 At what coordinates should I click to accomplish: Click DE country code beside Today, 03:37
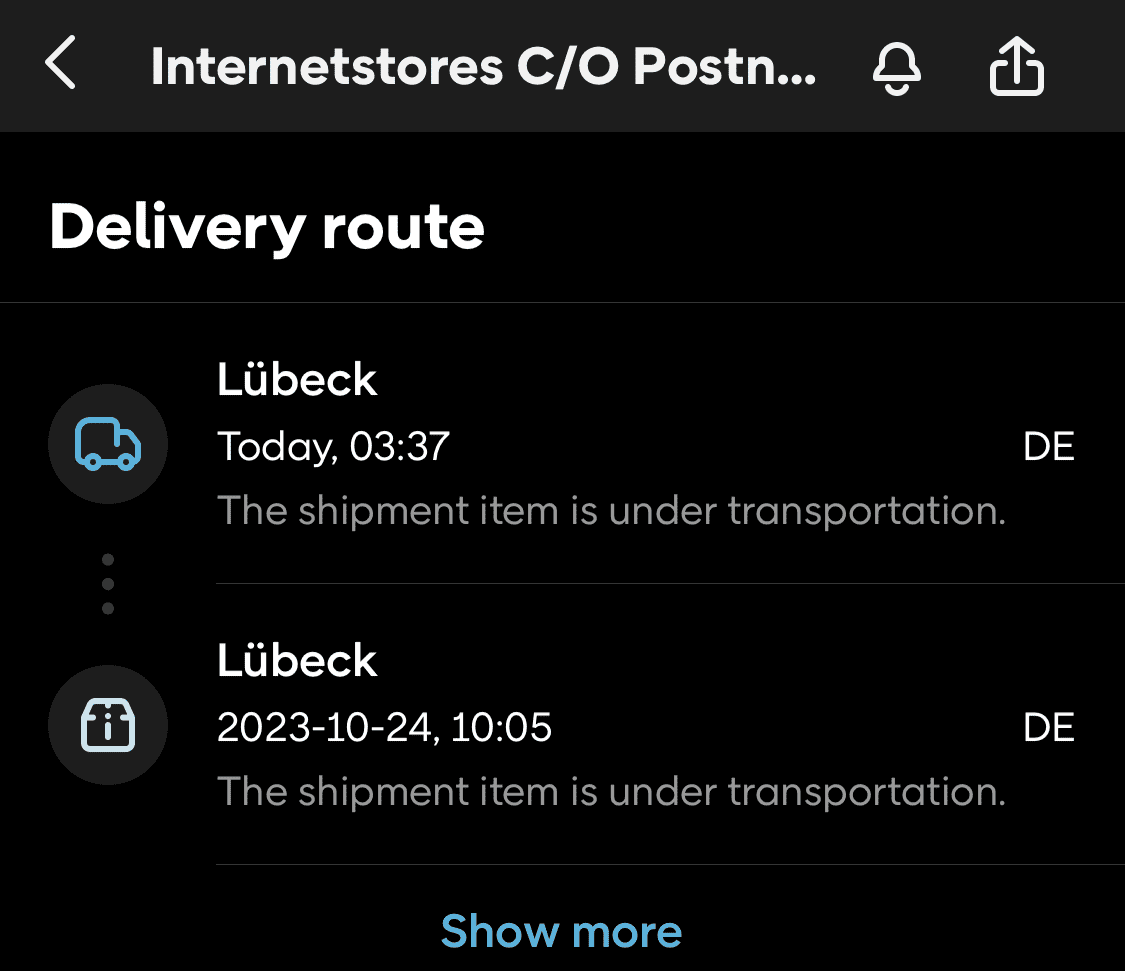[x=1048, y=446]
